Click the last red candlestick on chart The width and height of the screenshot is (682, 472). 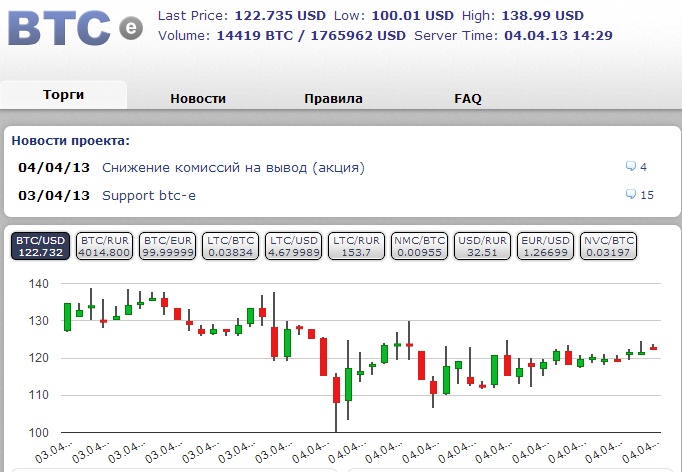pyautogui.click(x=653, y=348)
